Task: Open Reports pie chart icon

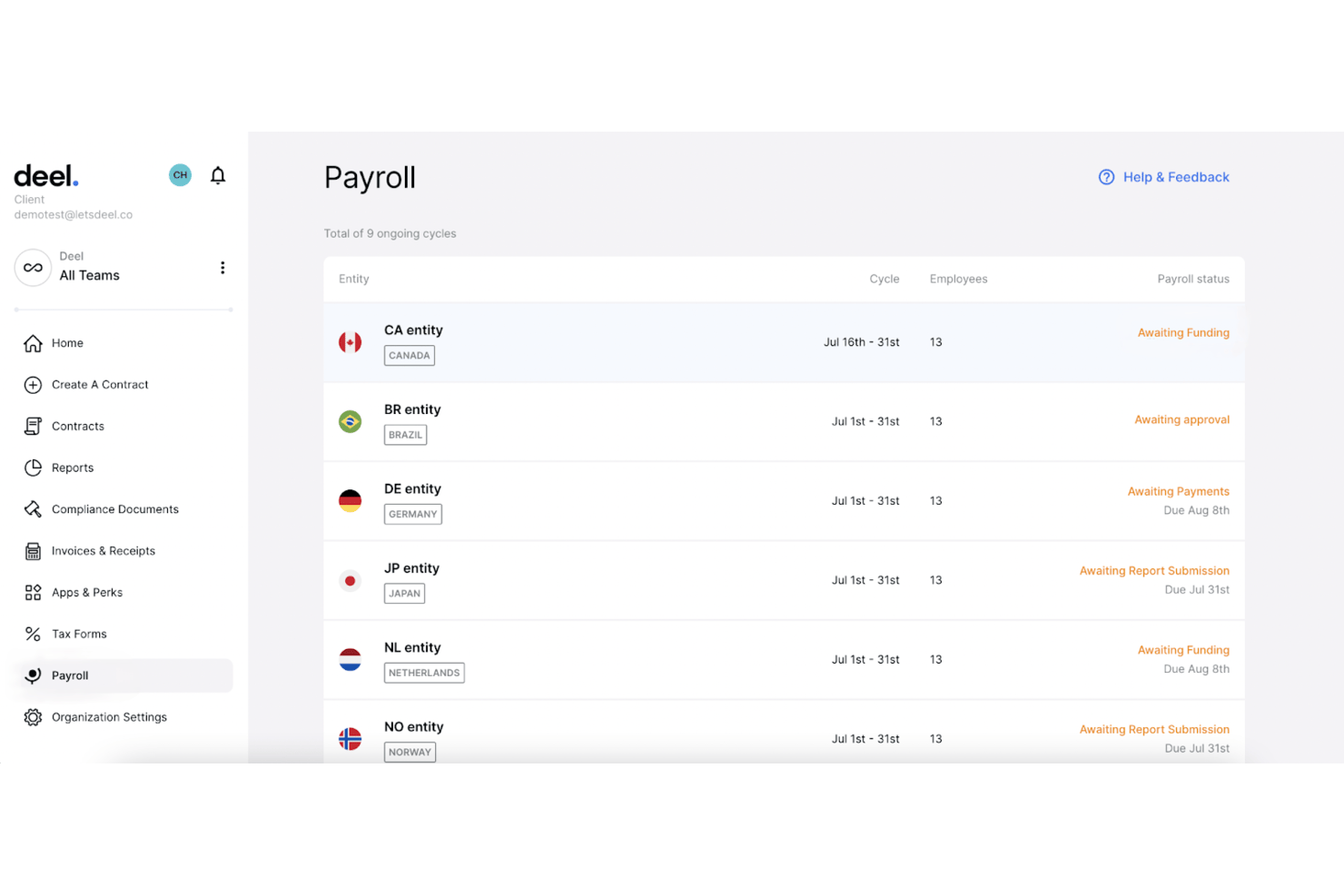Action: 33,468
